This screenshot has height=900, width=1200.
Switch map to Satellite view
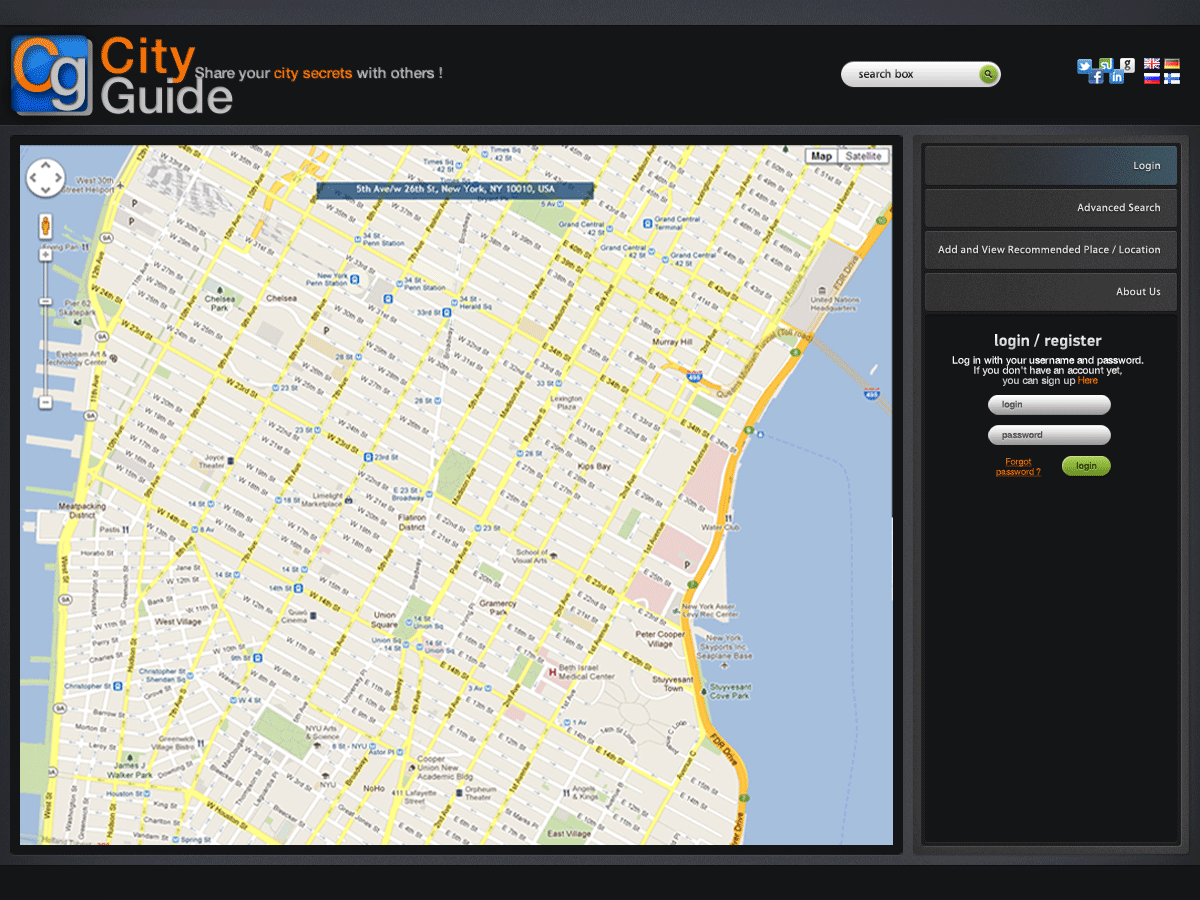(x=863, y=156)
